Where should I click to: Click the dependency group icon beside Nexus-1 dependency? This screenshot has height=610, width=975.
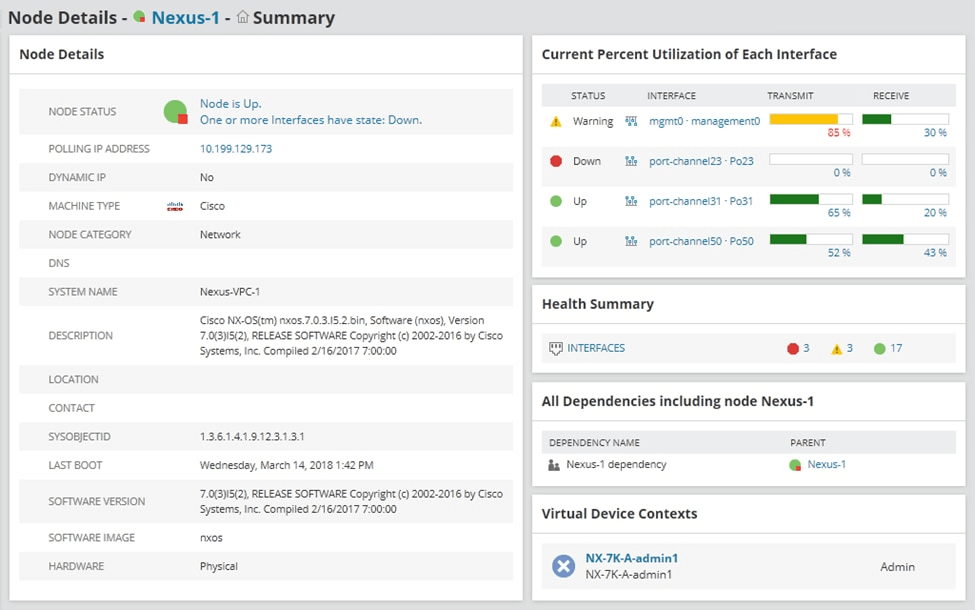point(554,465)
